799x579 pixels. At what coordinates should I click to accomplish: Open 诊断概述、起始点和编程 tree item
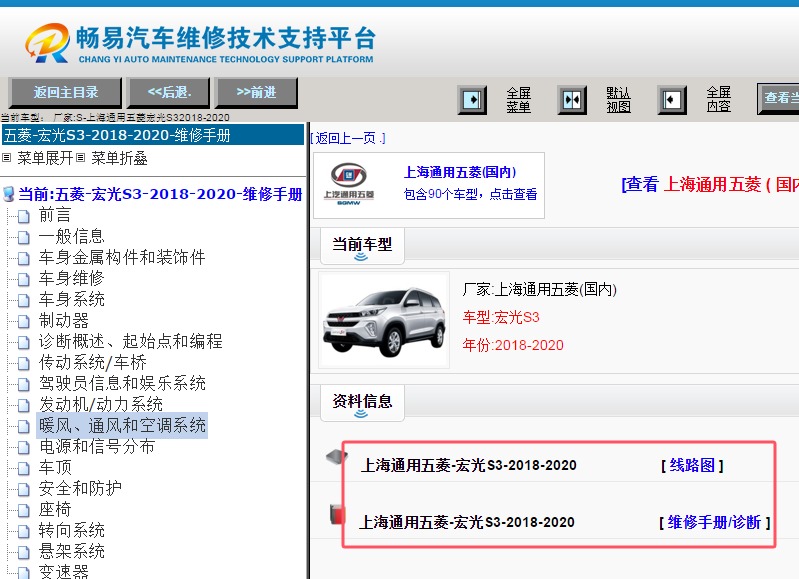[131, 341]
